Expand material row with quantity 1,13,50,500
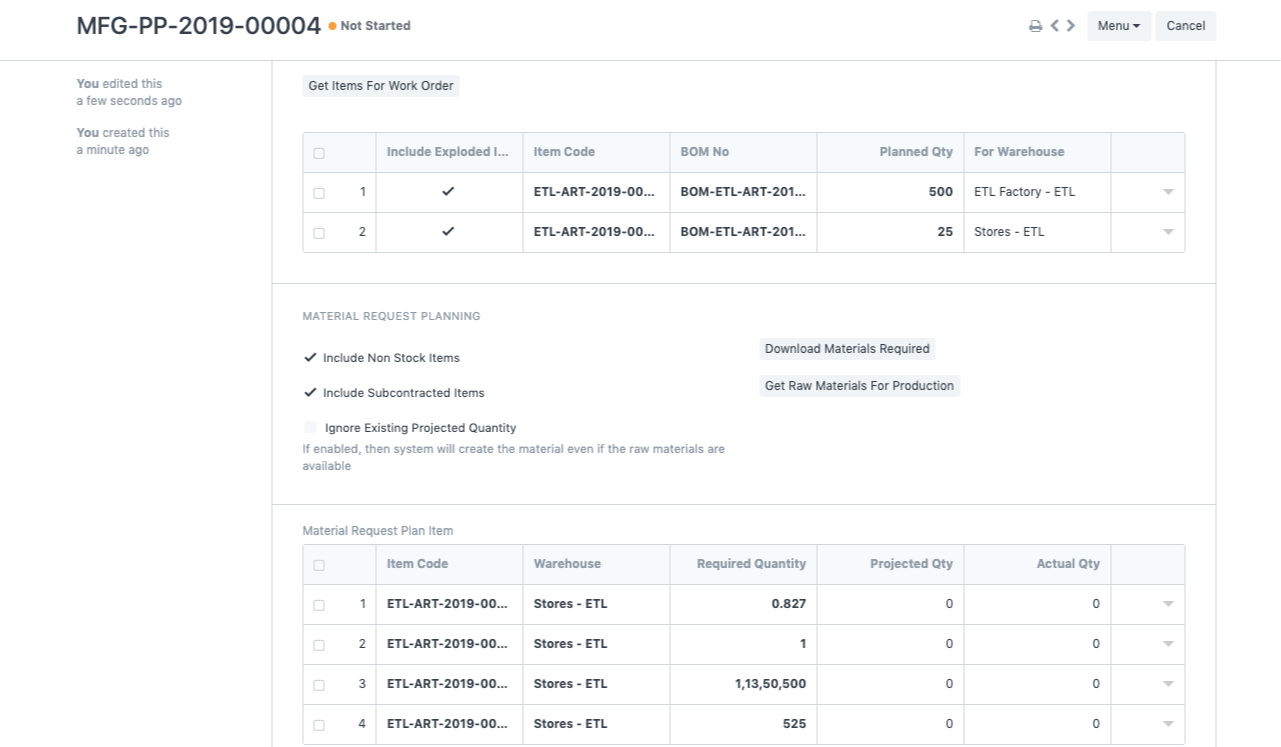Screen dimensions: 1281x747 coord(1168,684)
